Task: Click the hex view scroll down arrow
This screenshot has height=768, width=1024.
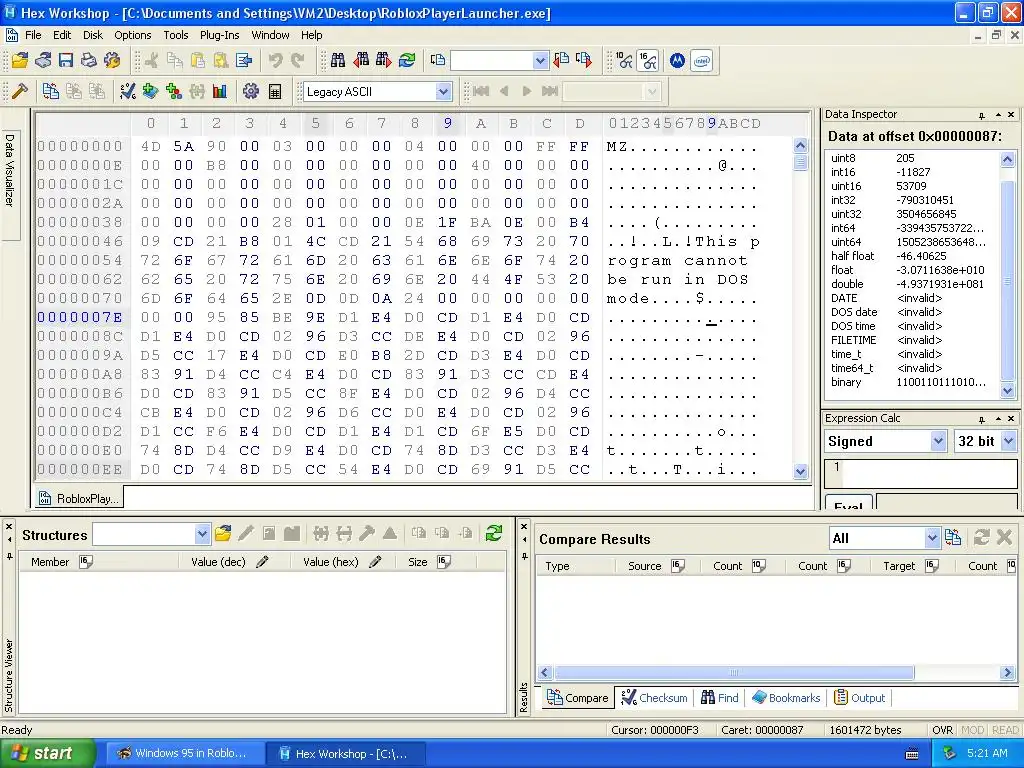Action: (x=801, y=472)
